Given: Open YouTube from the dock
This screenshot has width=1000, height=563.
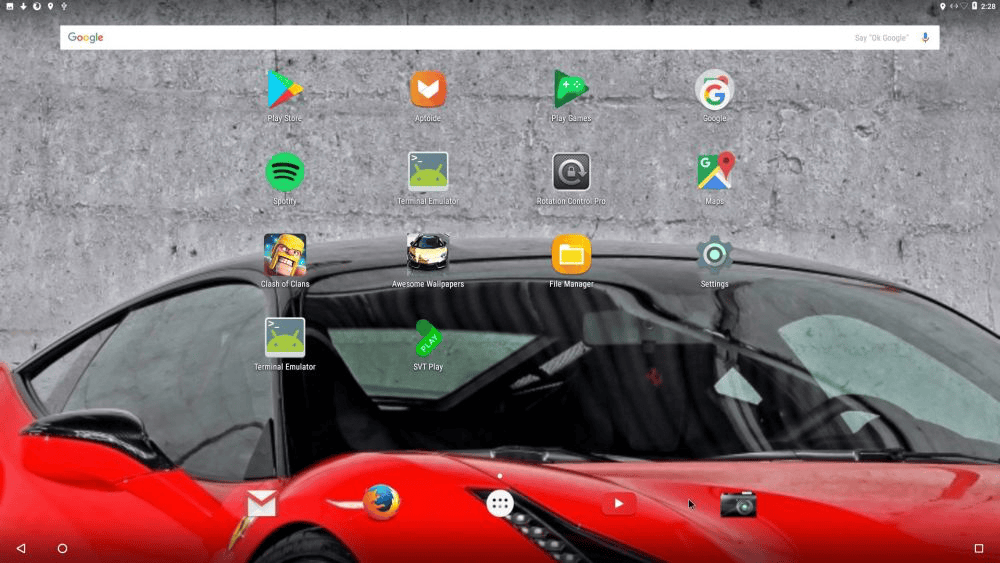Looking at the screenshot, I should [x=619, y=504].
